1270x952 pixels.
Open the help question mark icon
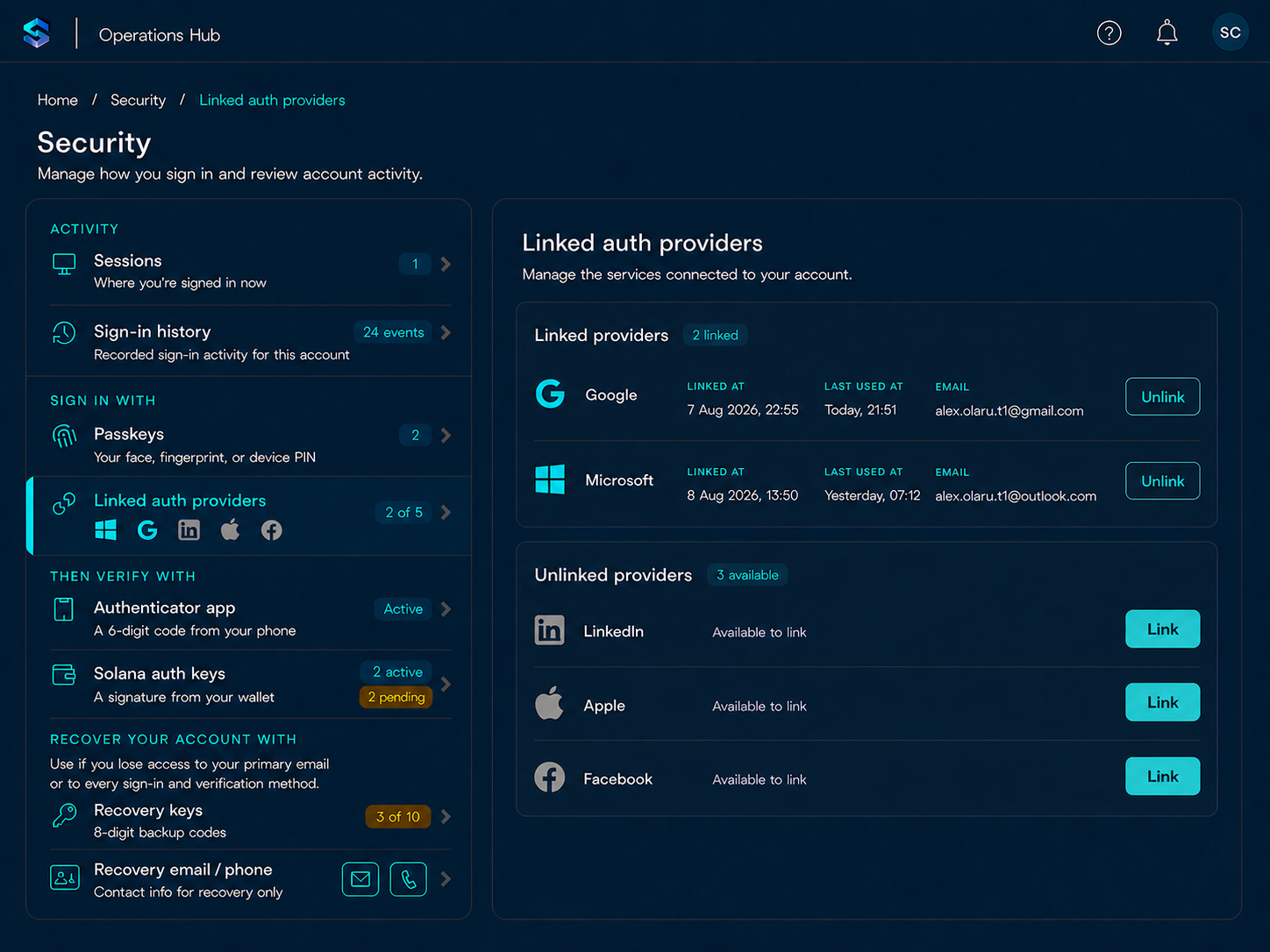pyautogui.click(x=1109, y=33)
